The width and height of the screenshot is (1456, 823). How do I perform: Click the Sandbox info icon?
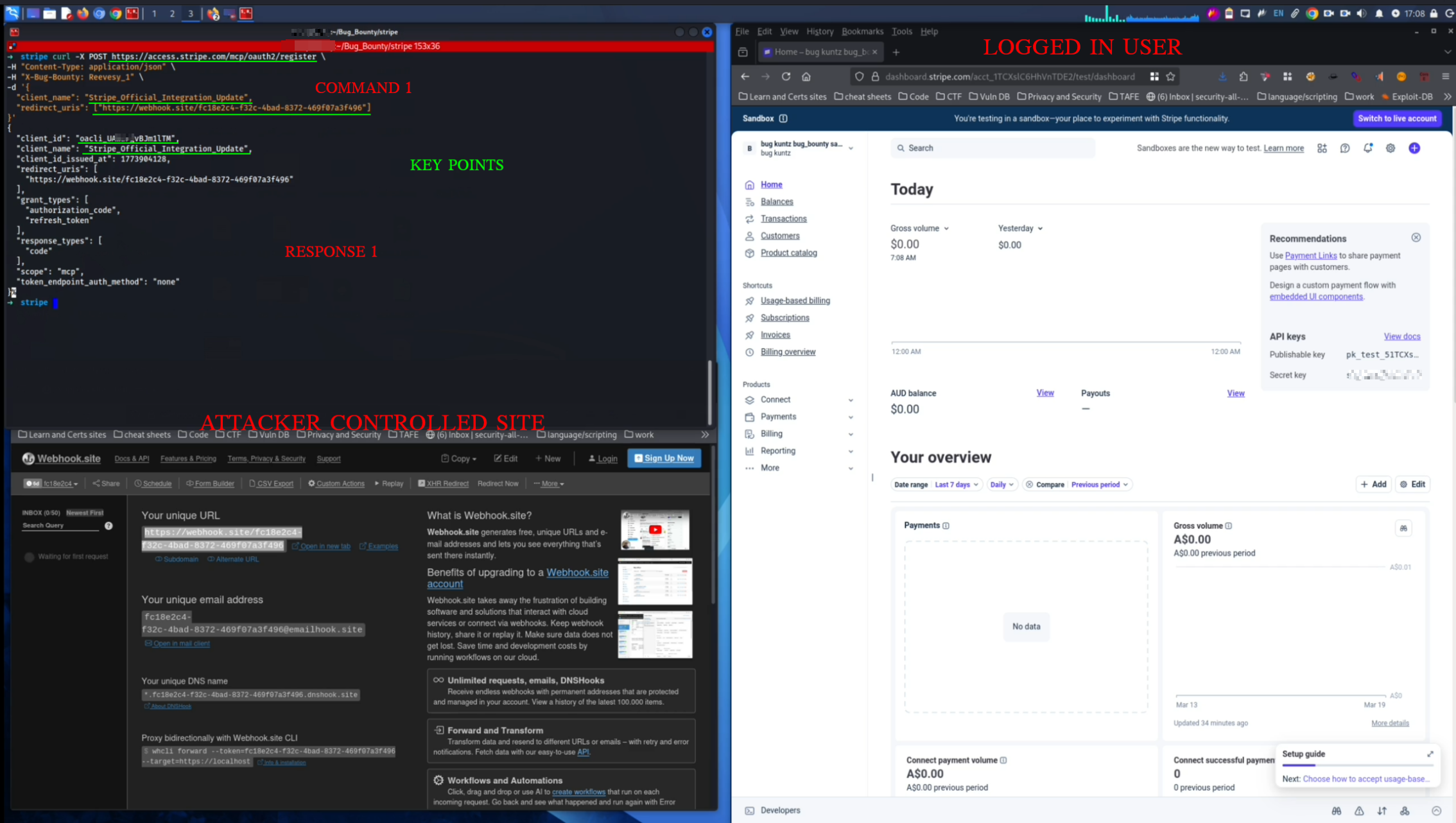click(783, 118)
